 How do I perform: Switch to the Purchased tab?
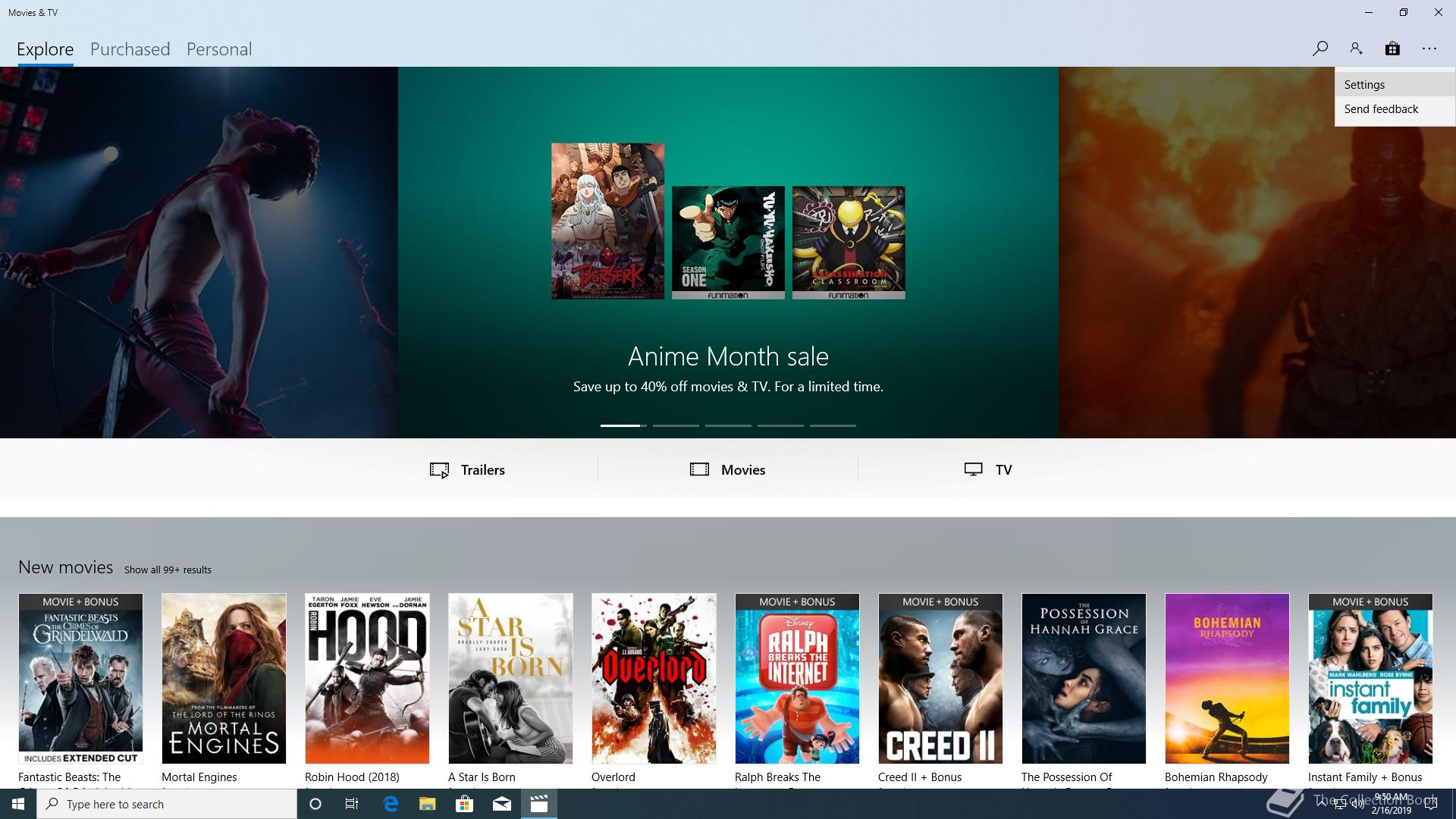pyautogui.click(x=130, y=49)
